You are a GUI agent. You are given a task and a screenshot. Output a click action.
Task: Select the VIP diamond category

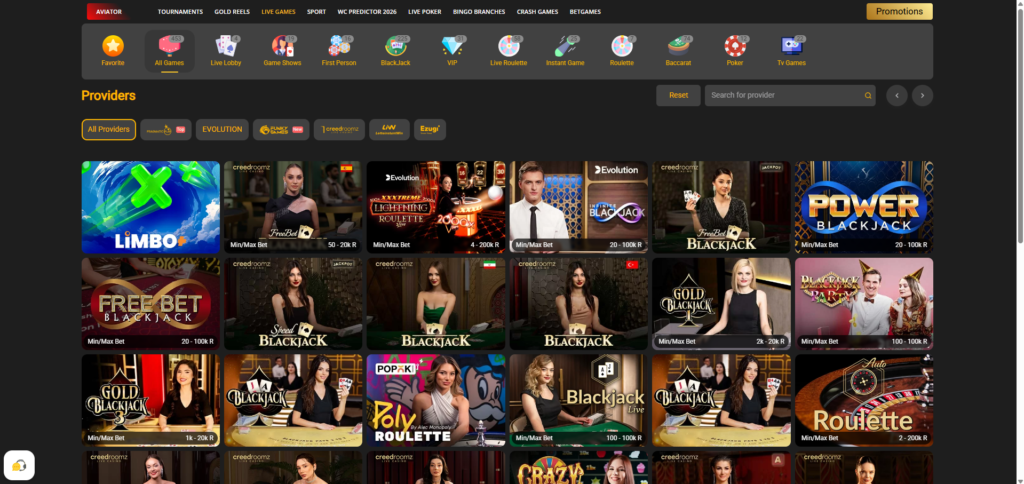coord(452,51)
